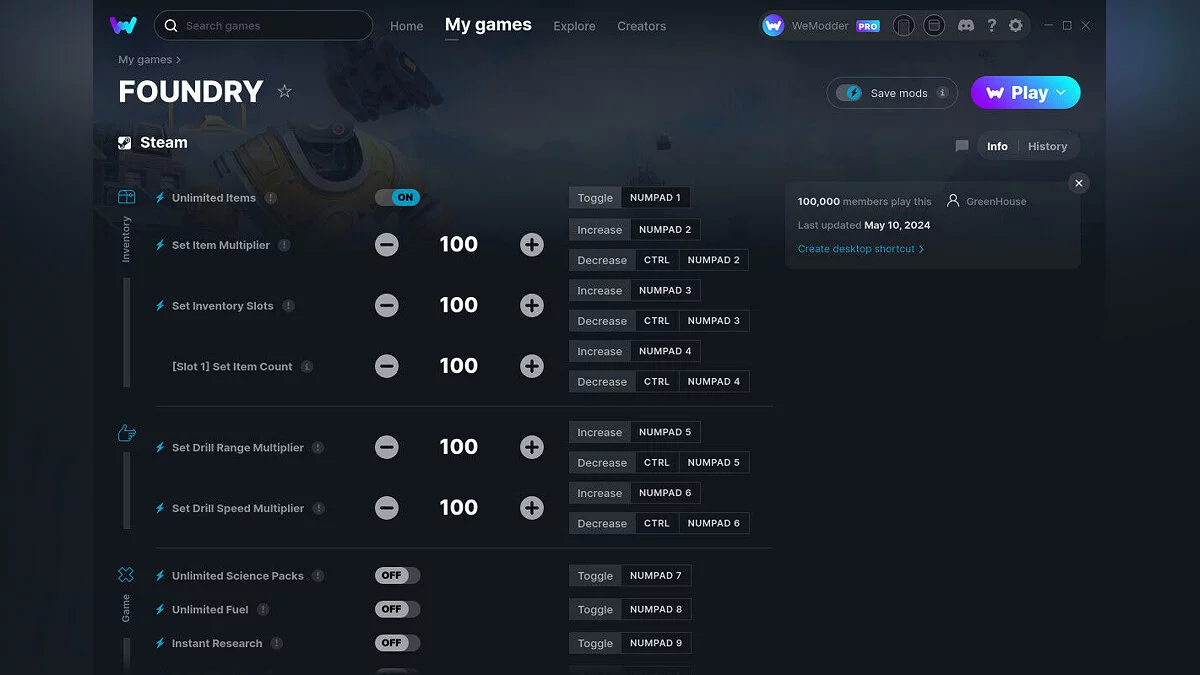Show info for Set Drill Range Multiplier

tap(318, 448)
